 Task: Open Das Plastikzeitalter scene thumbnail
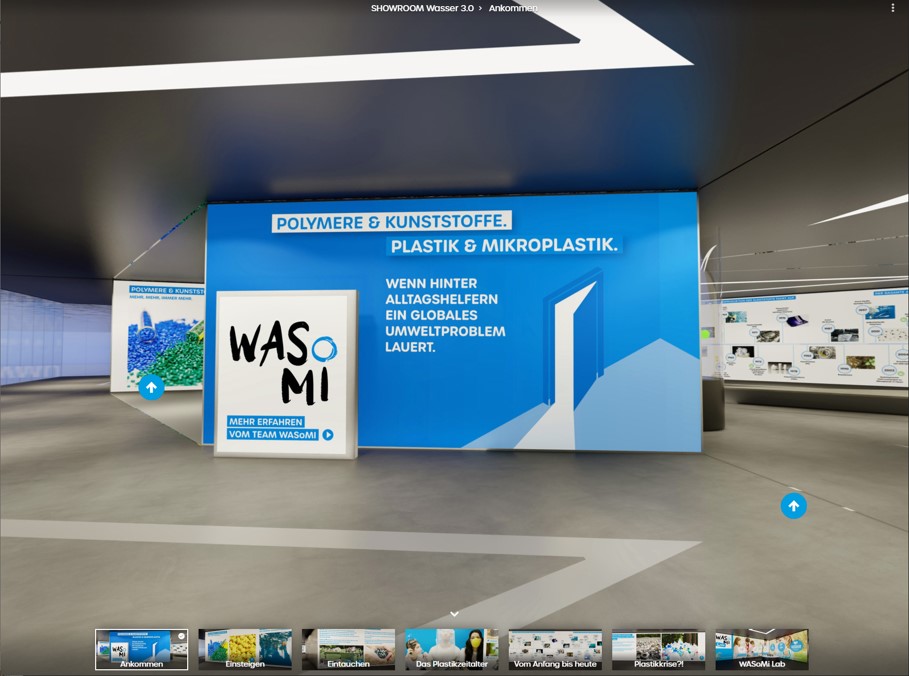(452, 649)
